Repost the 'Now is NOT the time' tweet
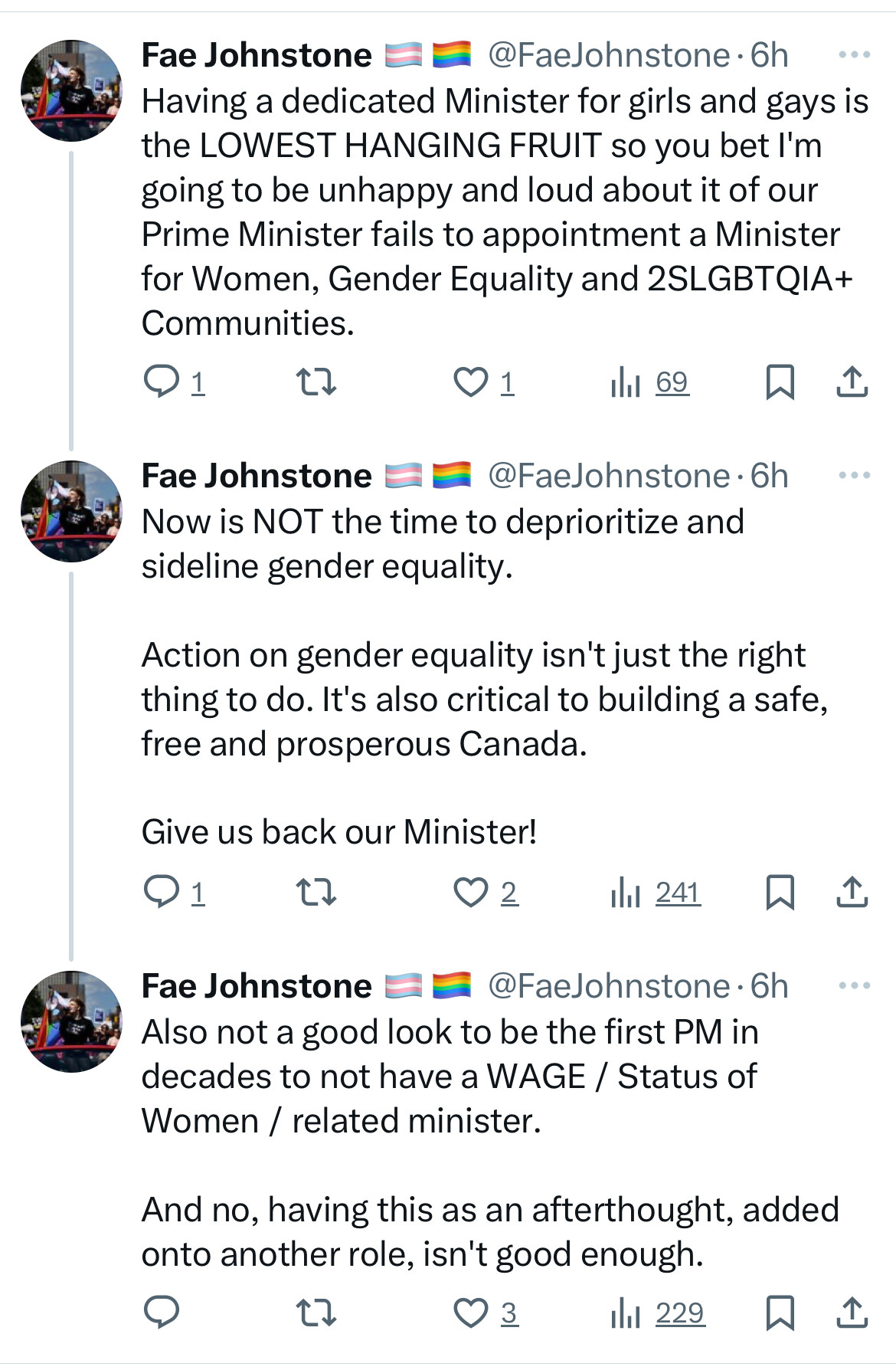The image size is (896, 1370). pos(316,892)
